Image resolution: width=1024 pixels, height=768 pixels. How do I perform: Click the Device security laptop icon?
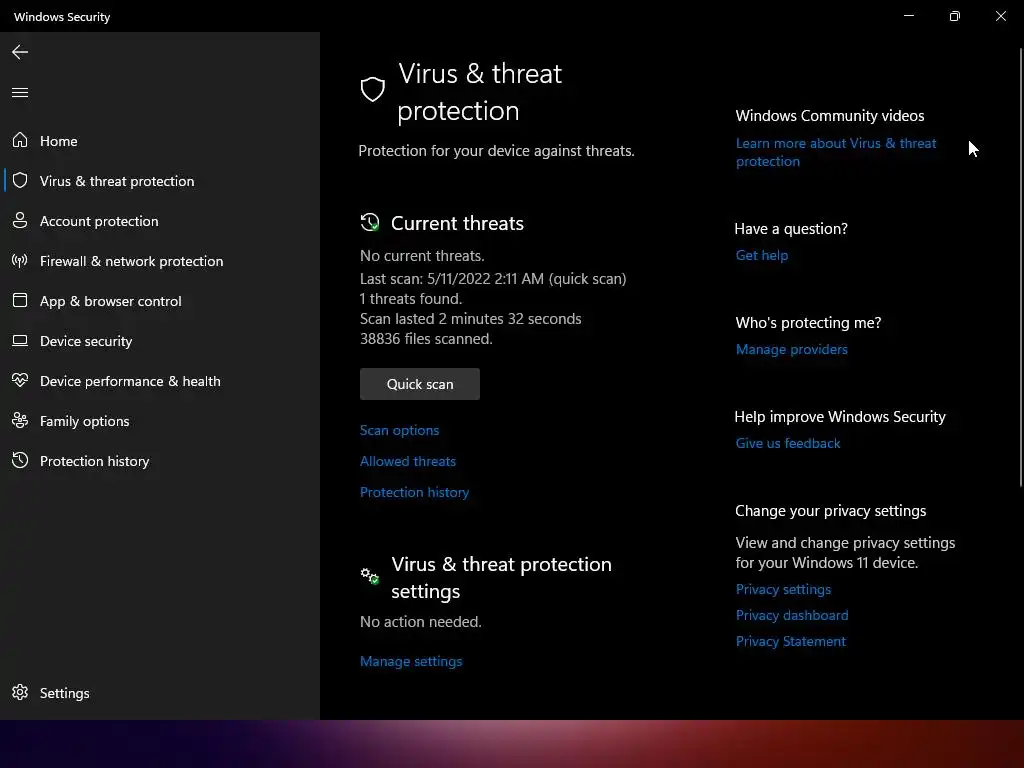[20, 341]
